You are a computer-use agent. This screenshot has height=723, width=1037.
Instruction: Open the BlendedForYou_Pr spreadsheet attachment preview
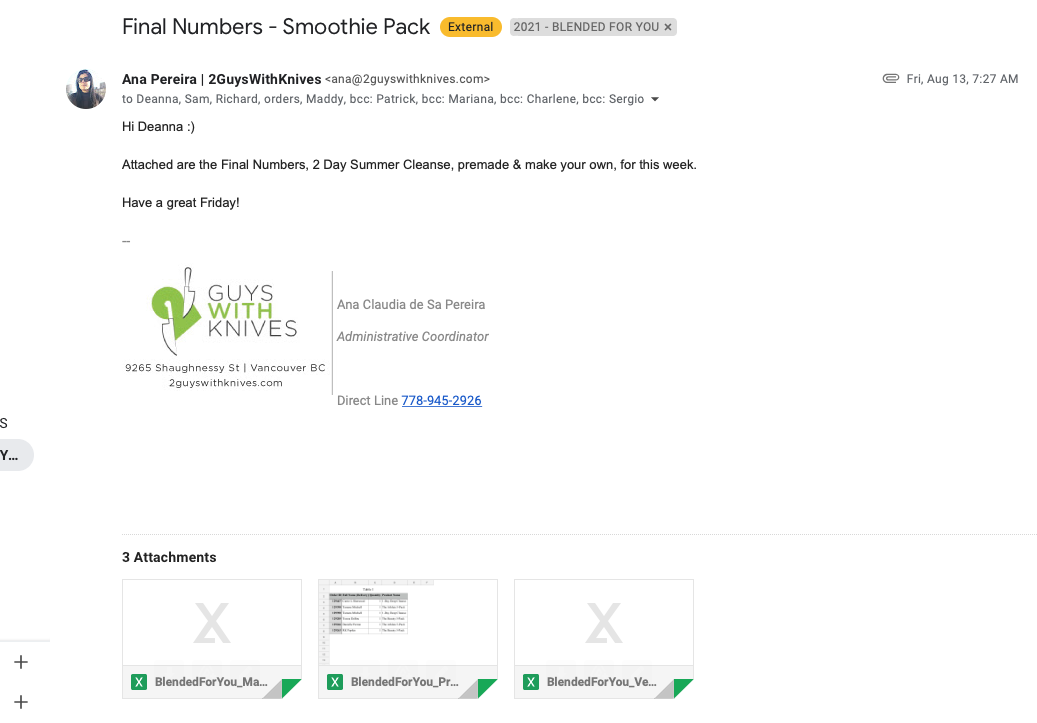[x=407, y=623]
